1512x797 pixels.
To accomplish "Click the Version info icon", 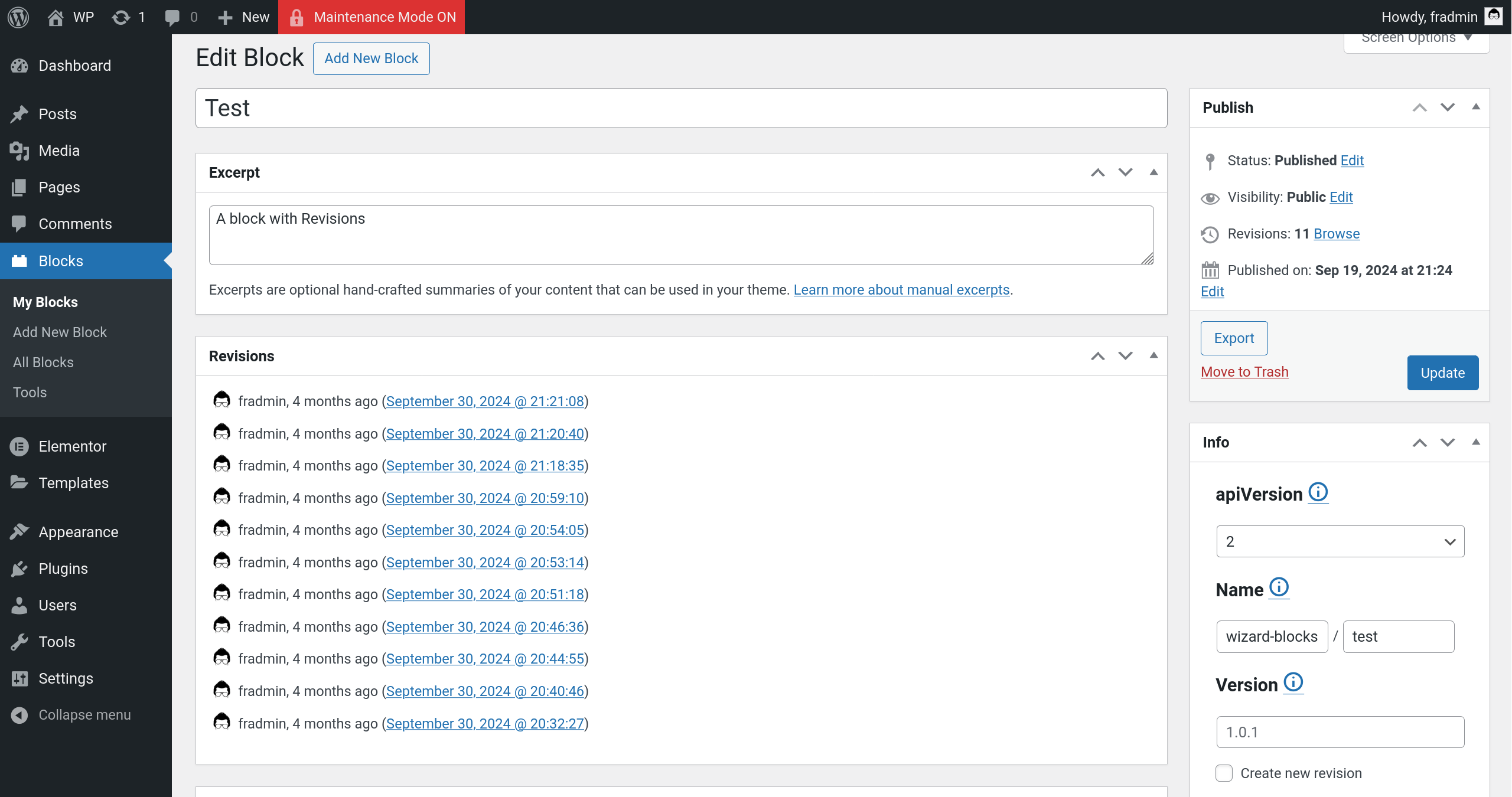I will (x=1293, y=682).
